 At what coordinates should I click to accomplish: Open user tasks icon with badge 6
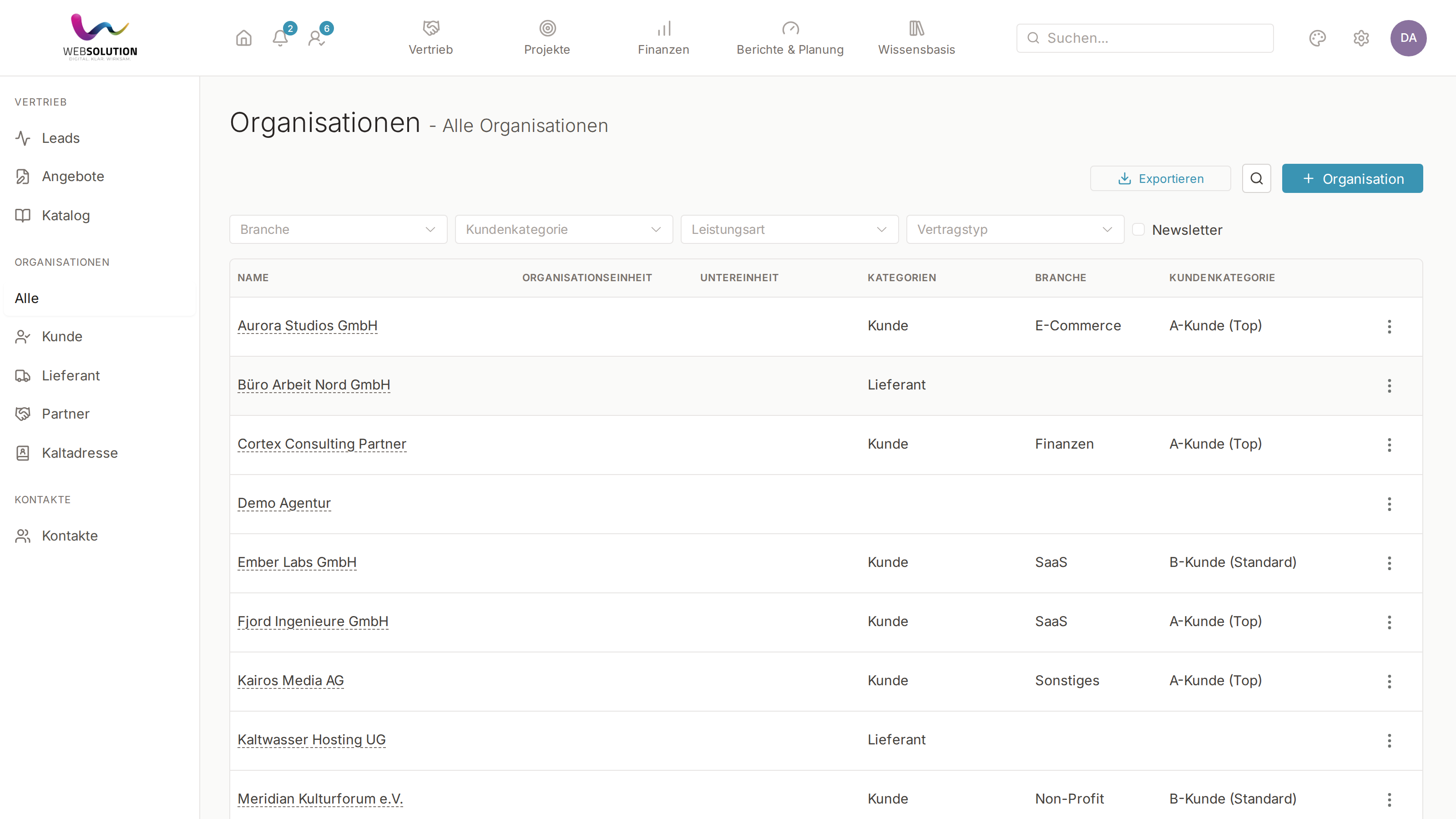coord(317,38)
